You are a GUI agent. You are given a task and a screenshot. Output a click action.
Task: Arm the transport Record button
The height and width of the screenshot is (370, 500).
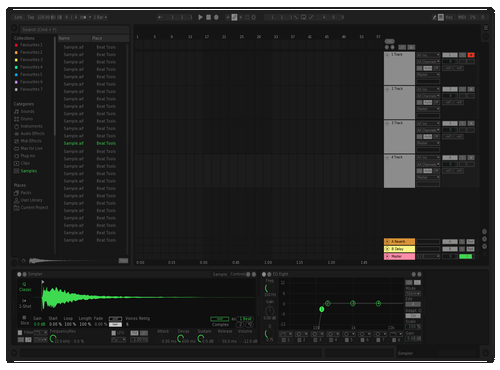click(x=216, y=17)
